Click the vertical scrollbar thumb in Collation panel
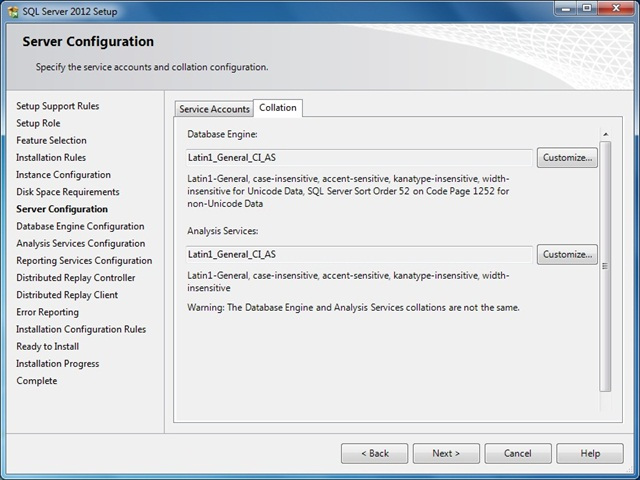 [606, 267]
